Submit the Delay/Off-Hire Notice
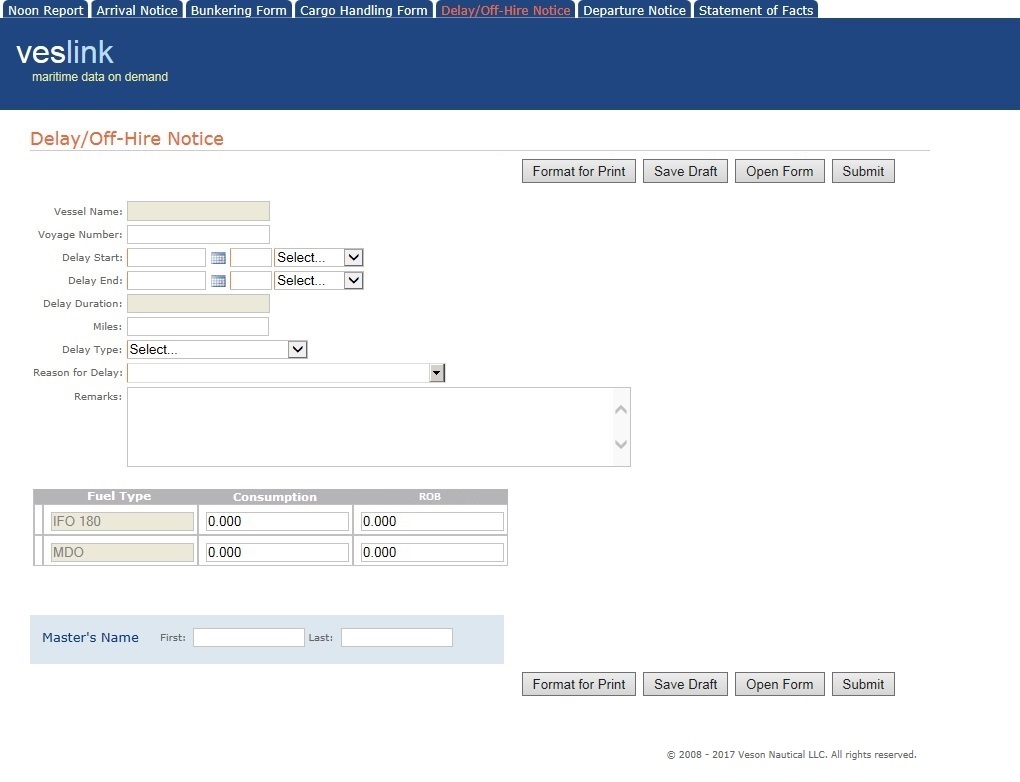This screenshot has height=782, width=1020. 862,170
